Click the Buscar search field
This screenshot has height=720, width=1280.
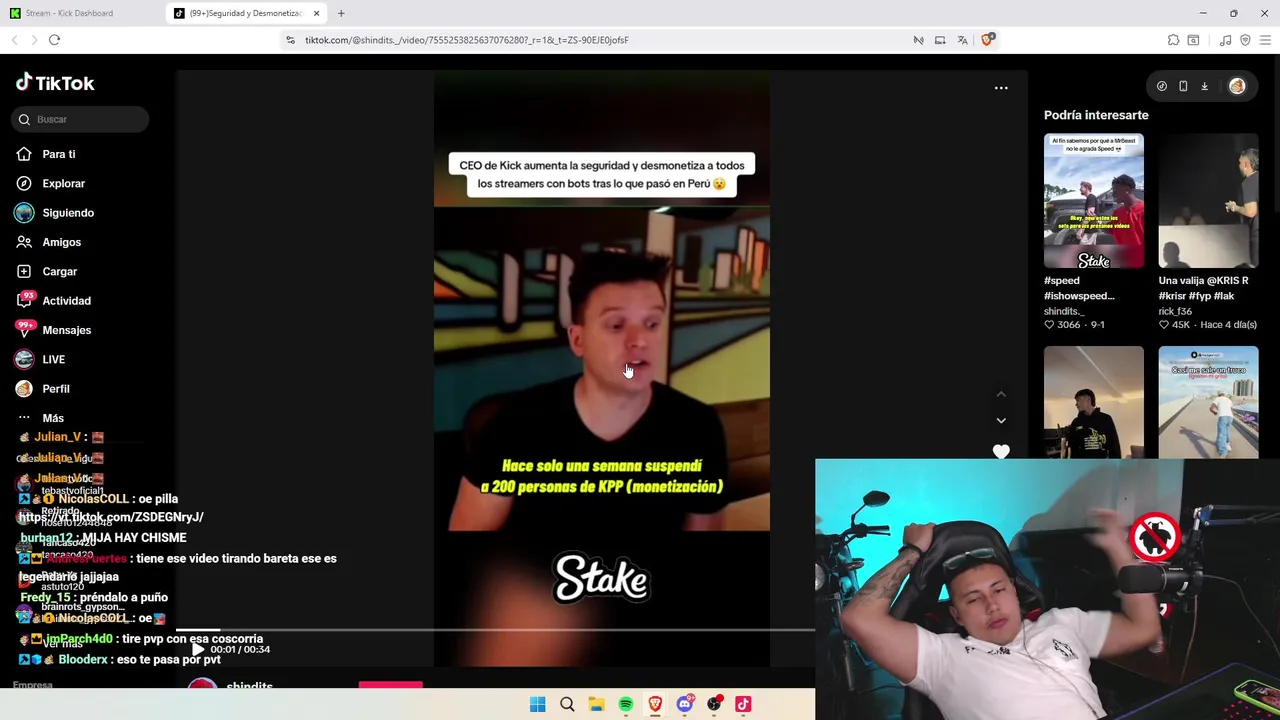click(80, 119)
